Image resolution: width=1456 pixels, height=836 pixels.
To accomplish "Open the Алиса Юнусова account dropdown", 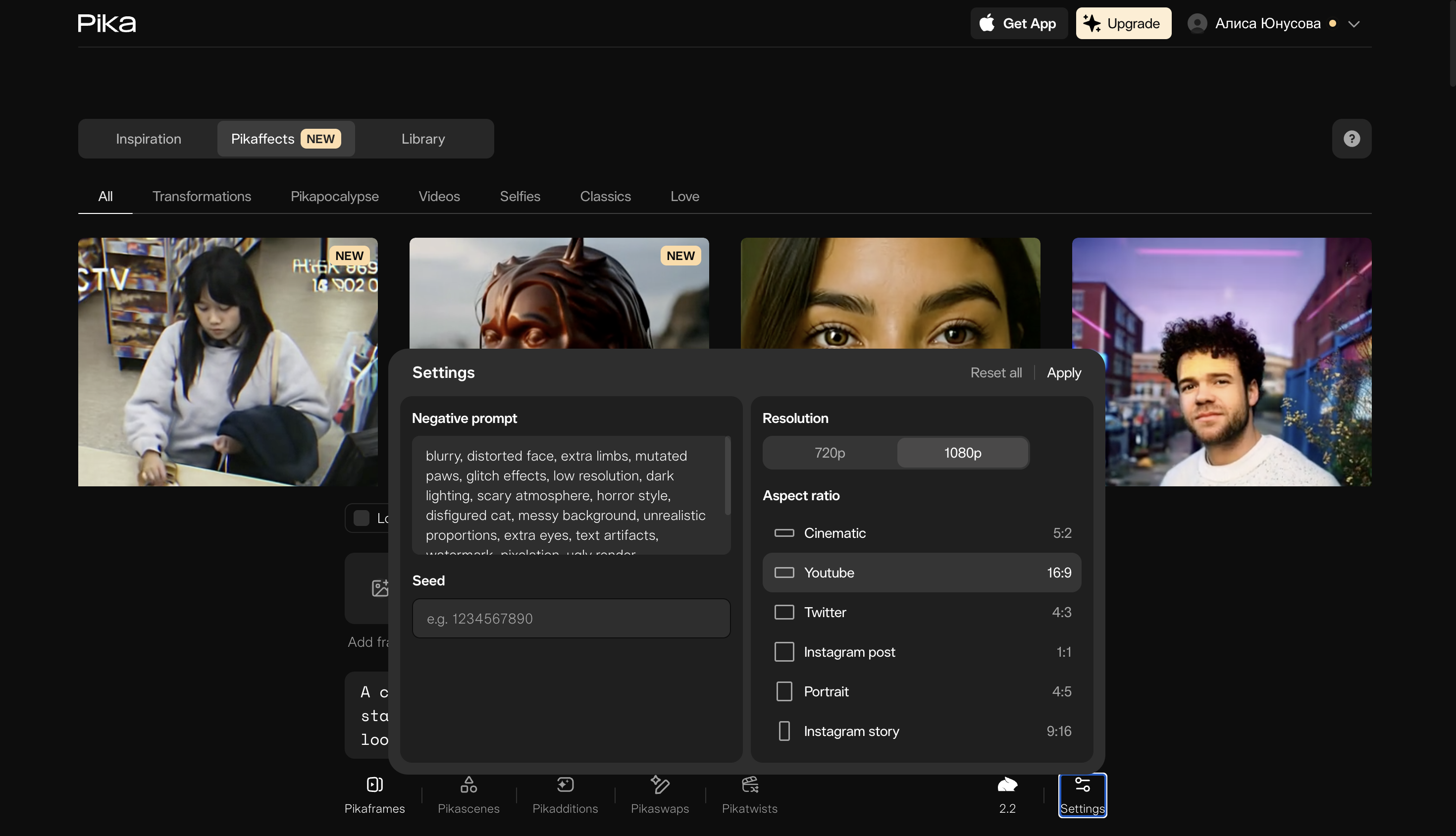I will pos(1274,24).
